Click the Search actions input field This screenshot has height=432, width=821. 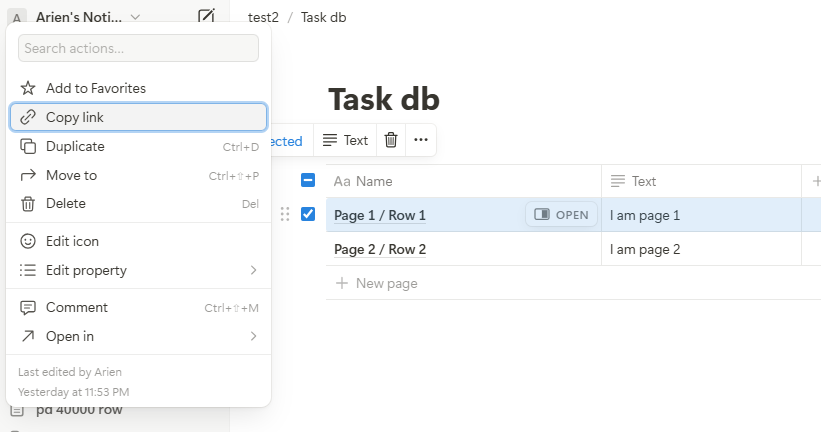point(138,48)
